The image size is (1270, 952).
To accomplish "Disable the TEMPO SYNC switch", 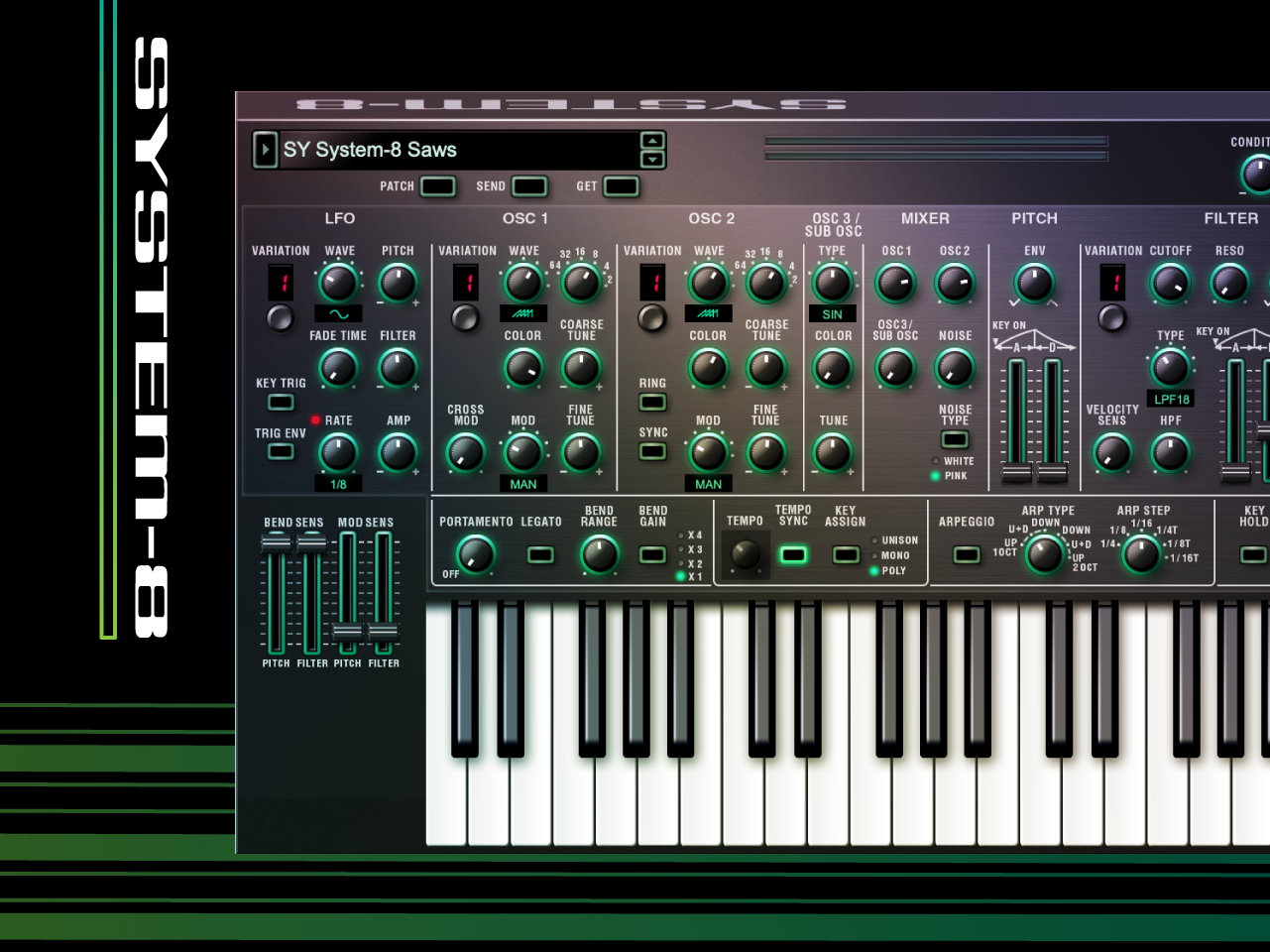I will click(x=793, y=554).
